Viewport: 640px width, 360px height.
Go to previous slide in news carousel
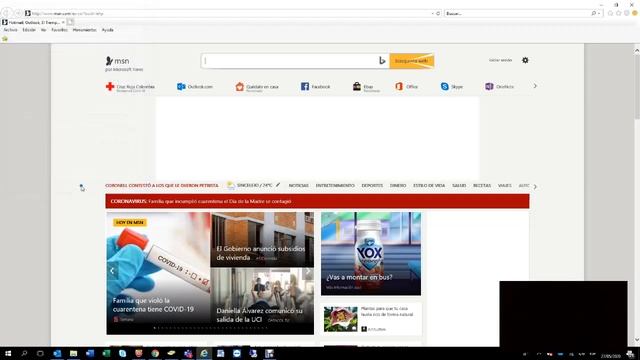pyautogui.click(x=112, y=271)
